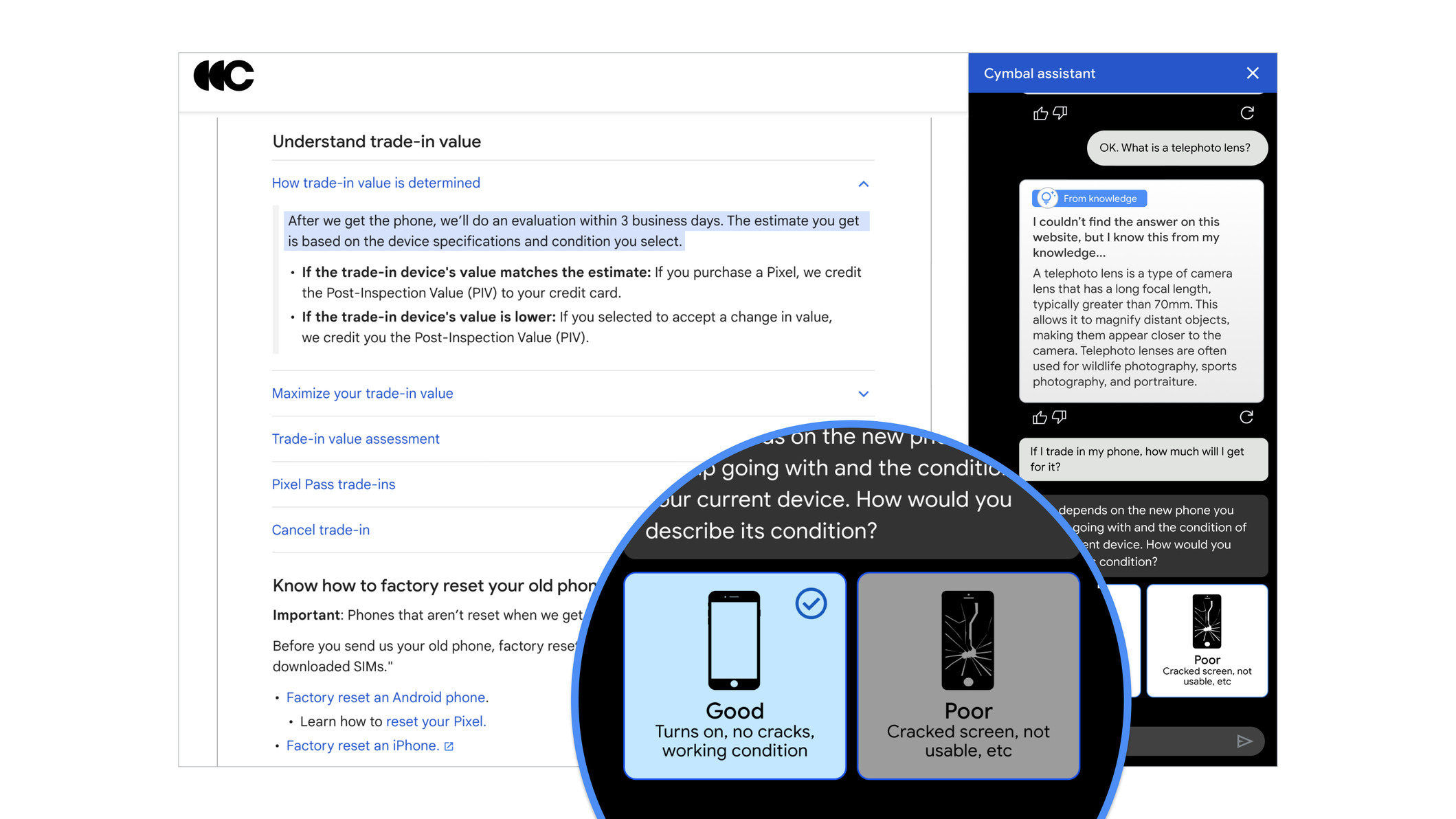Select the Poor phone condition option
The width and height of the screenshot is (1456, 819).
[968, 677]
